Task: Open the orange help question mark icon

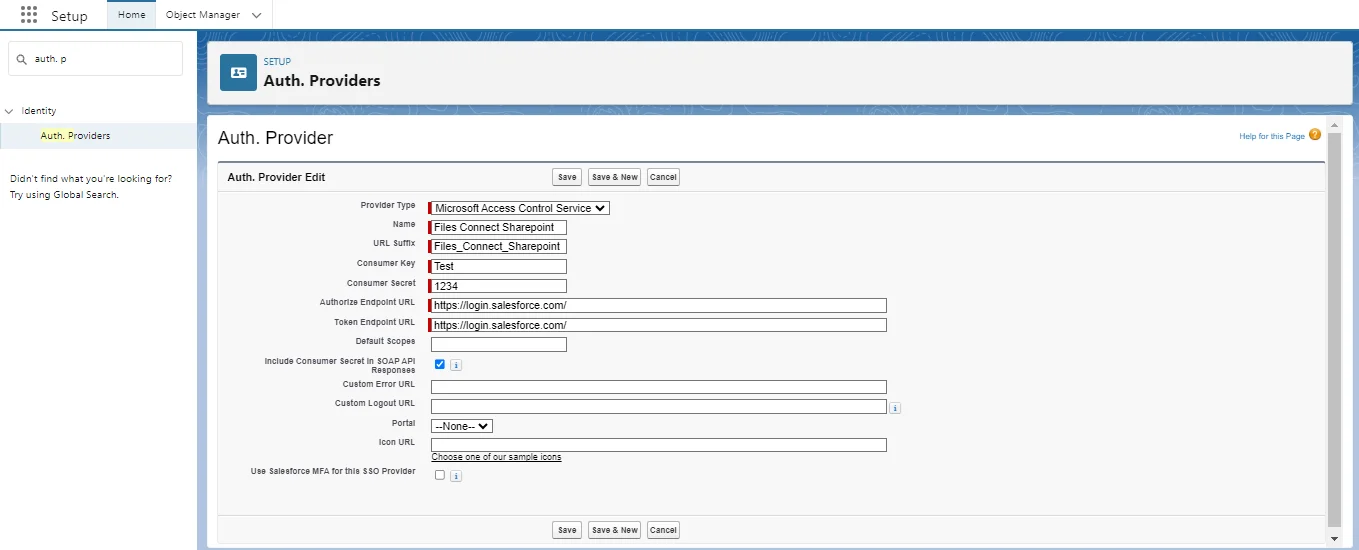Action: 1315,135
